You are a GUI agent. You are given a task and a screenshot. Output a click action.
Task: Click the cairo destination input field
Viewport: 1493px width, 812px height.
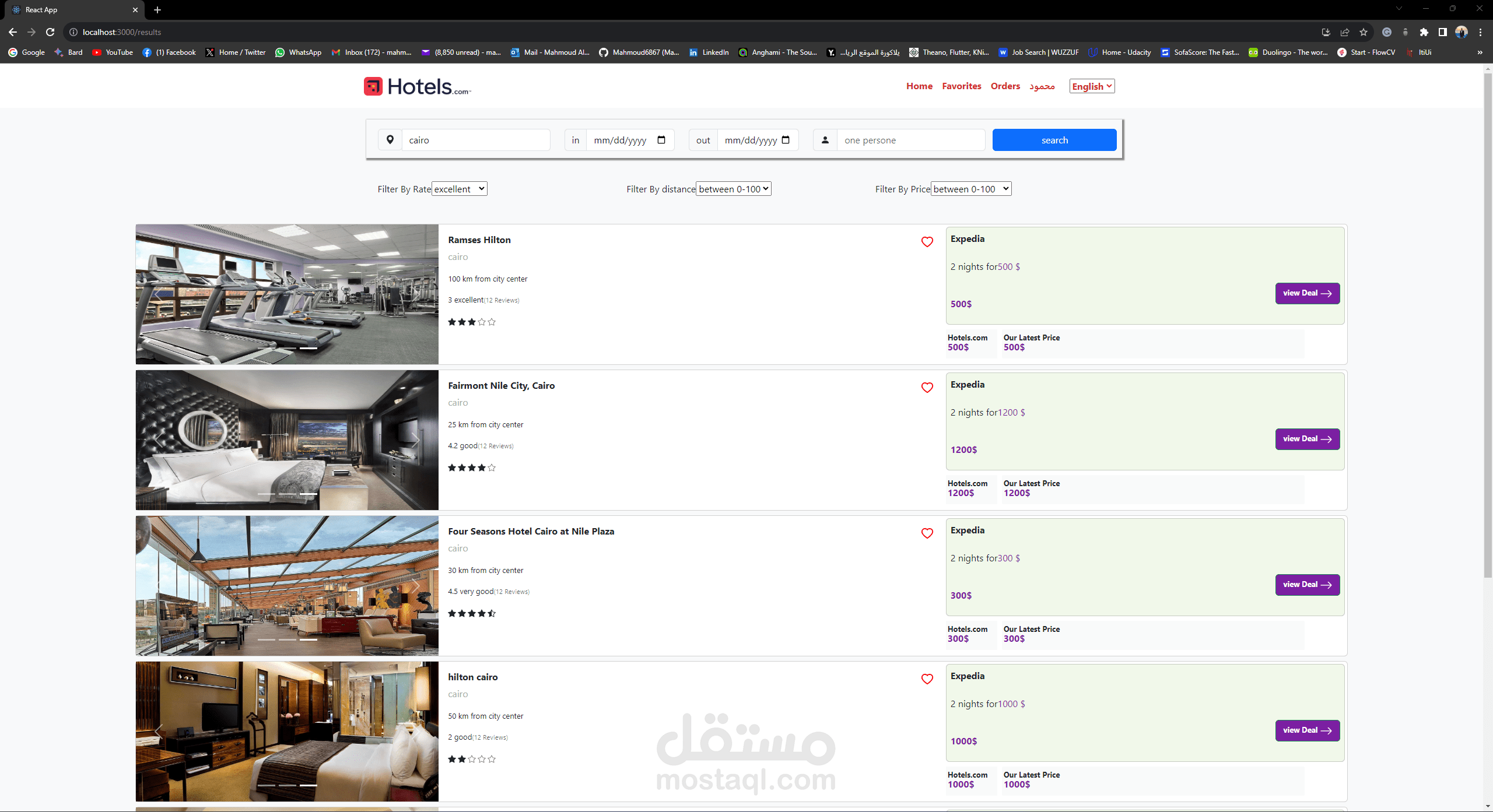(475, 140)
